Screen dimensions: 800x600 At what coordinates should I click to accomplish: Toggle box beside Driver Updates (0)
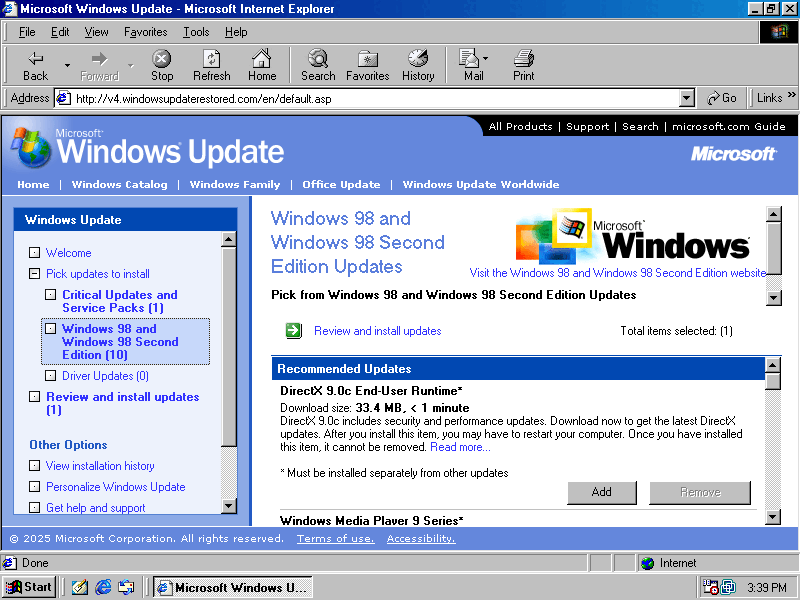[x=51, y=376]
